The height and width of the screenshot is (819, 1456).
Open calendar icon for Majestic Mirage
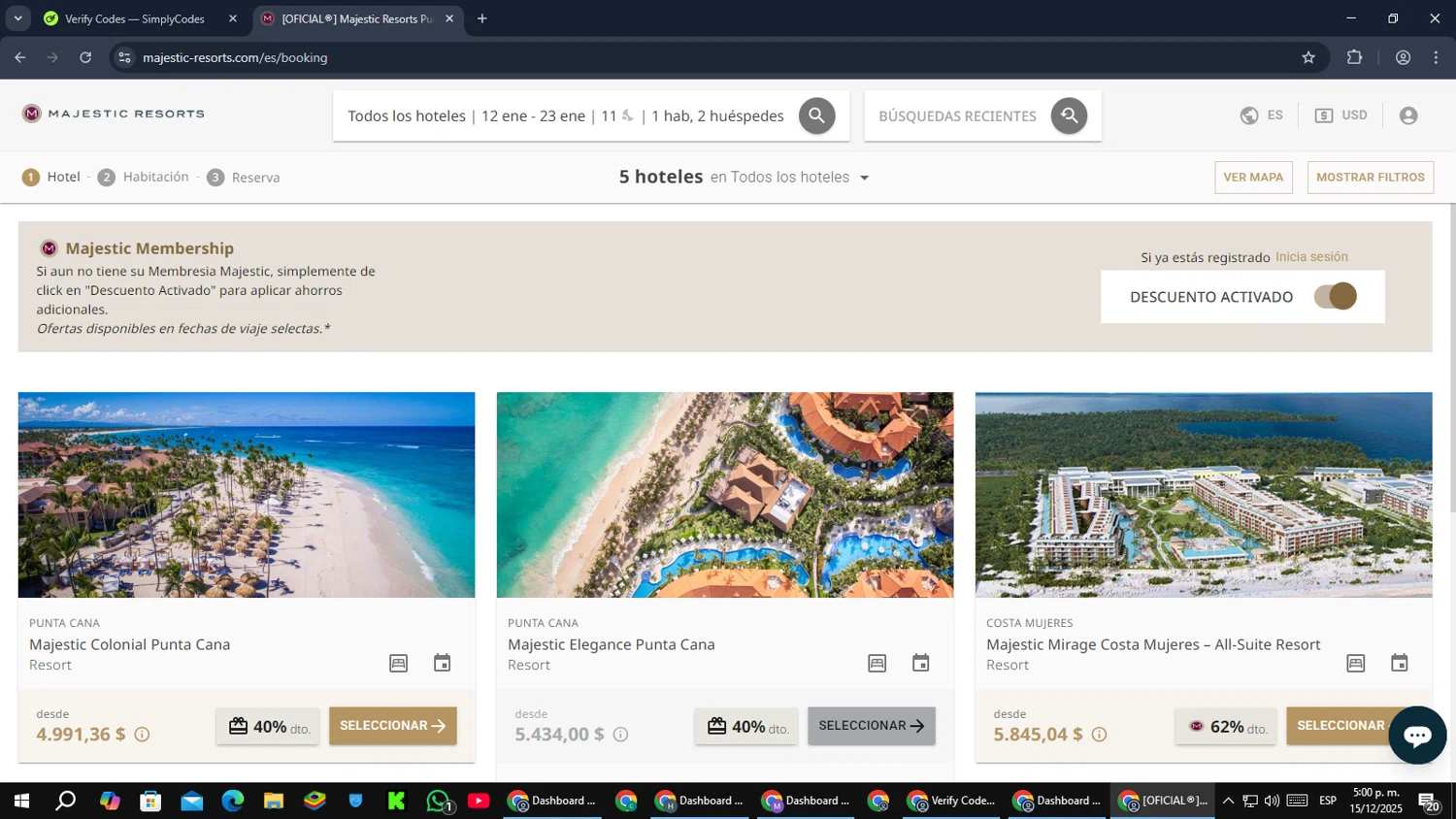(1399, 663)
